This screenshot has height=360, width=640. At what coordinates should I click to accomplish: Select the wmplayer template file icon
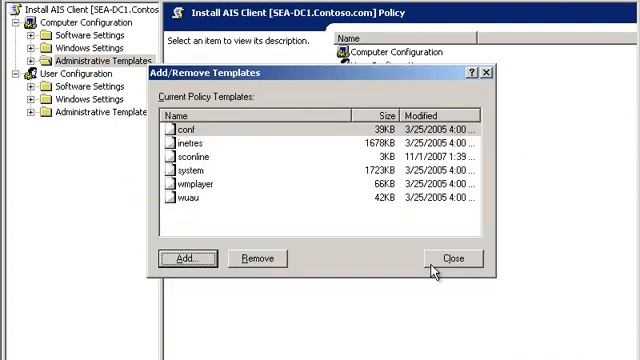[x=170, y=184]
